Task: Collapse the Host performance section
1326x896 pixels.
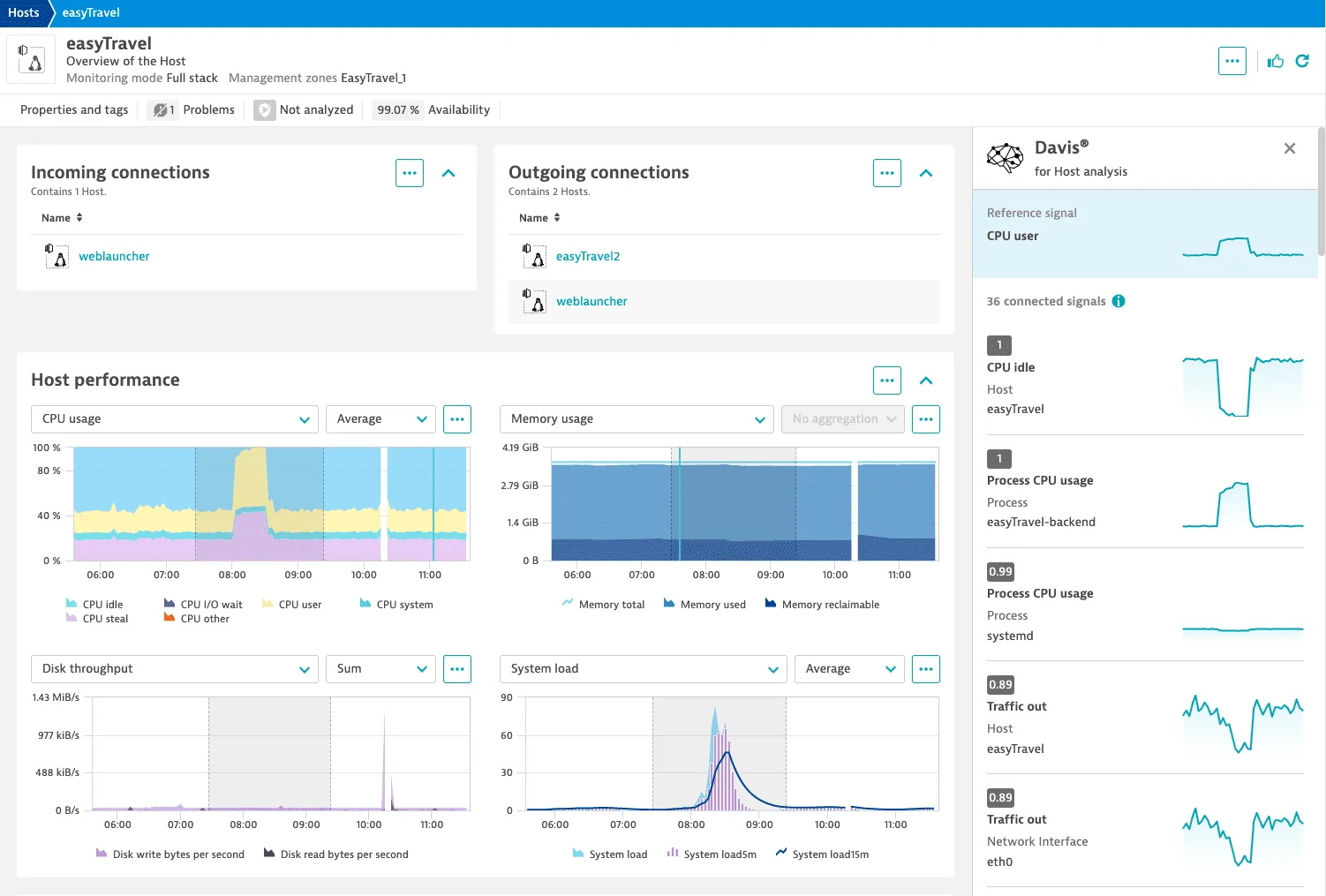Action: [x=926, y=380]
